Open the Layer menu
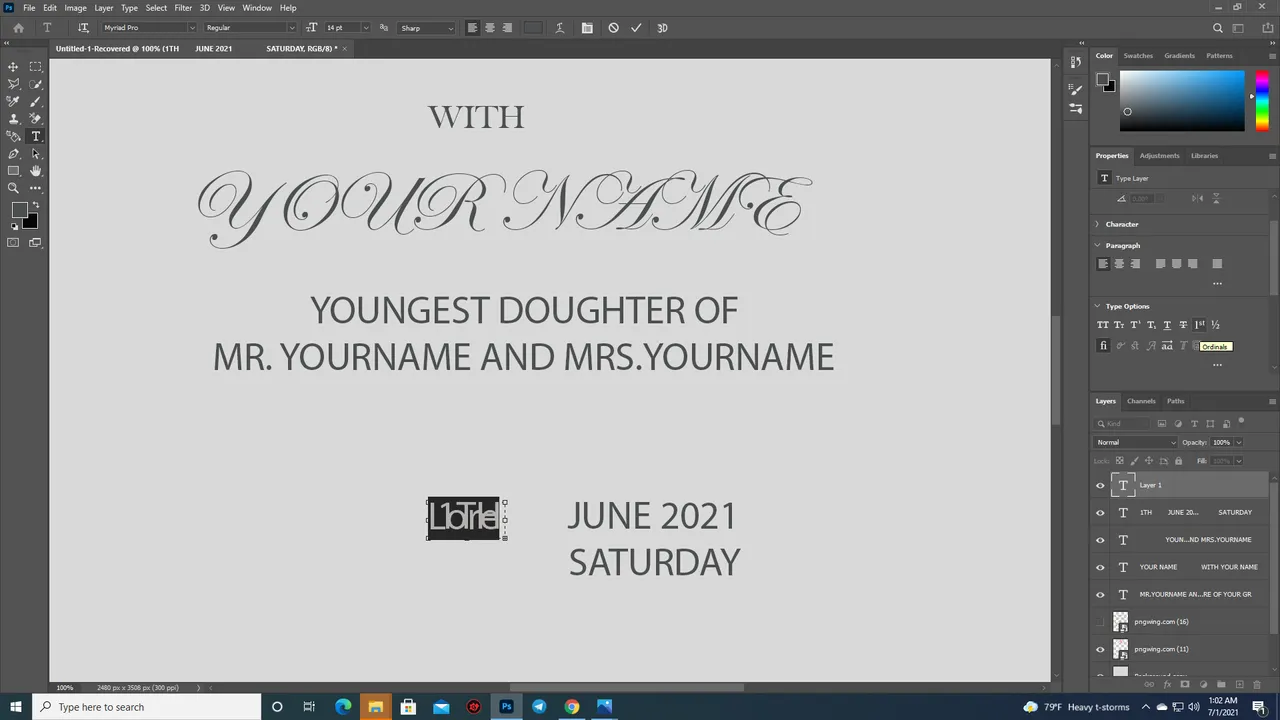Image resolution: width=1280 pixels, height=720 pixels. [104, 8]
